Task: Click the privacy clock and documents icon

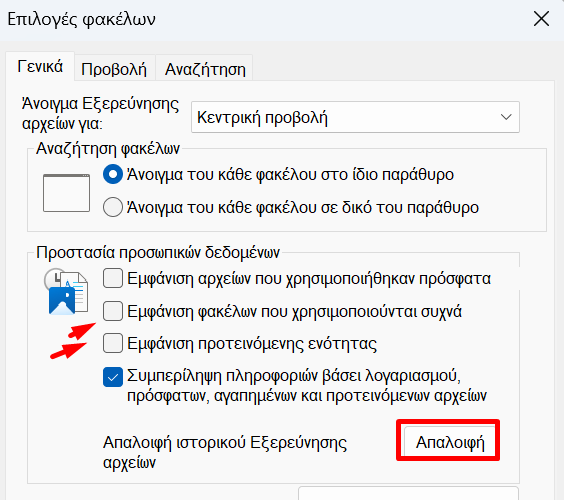Action: [x=66, y=292]
